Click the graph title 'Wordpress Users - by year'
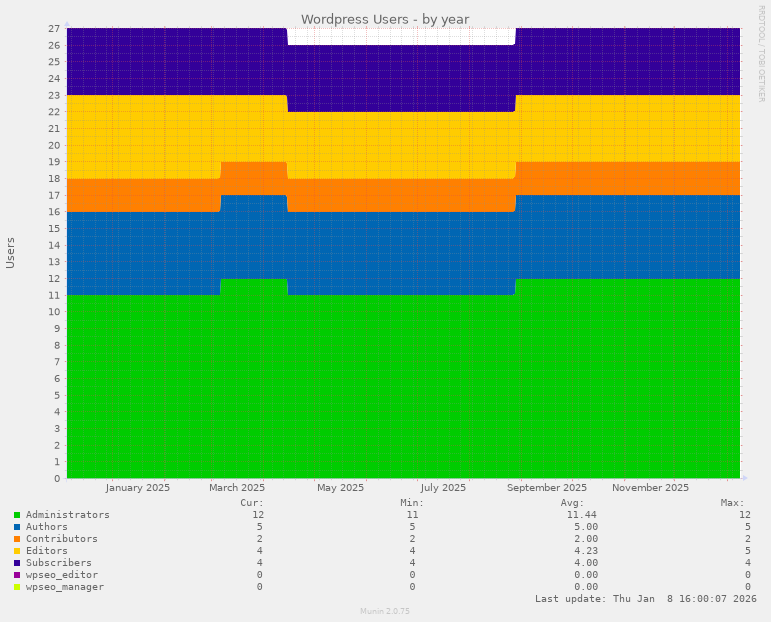Viewport: 771px width, 622px height. (x=385, y=19)
